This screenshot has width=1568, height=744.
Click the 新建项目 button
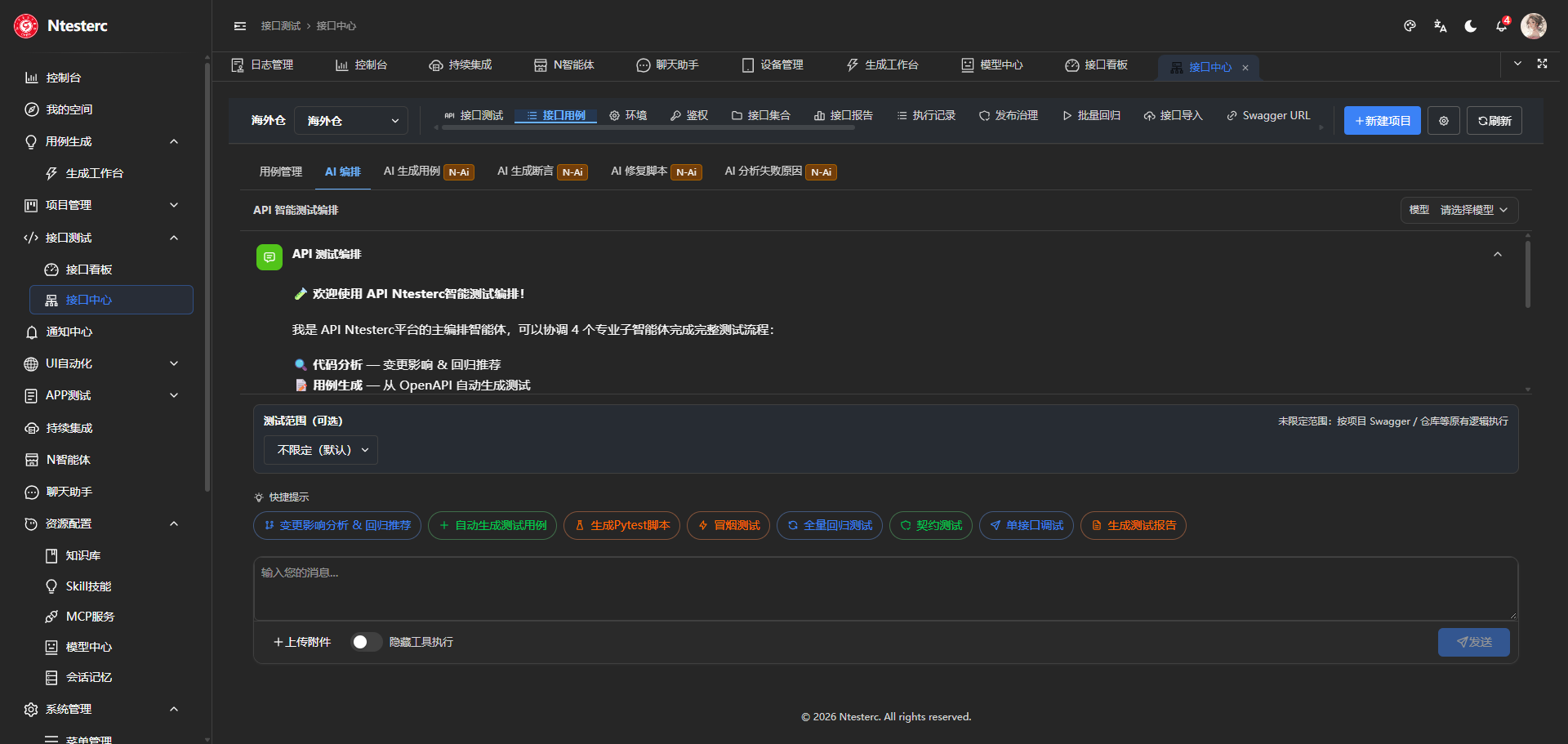(x=1383, y=121)
